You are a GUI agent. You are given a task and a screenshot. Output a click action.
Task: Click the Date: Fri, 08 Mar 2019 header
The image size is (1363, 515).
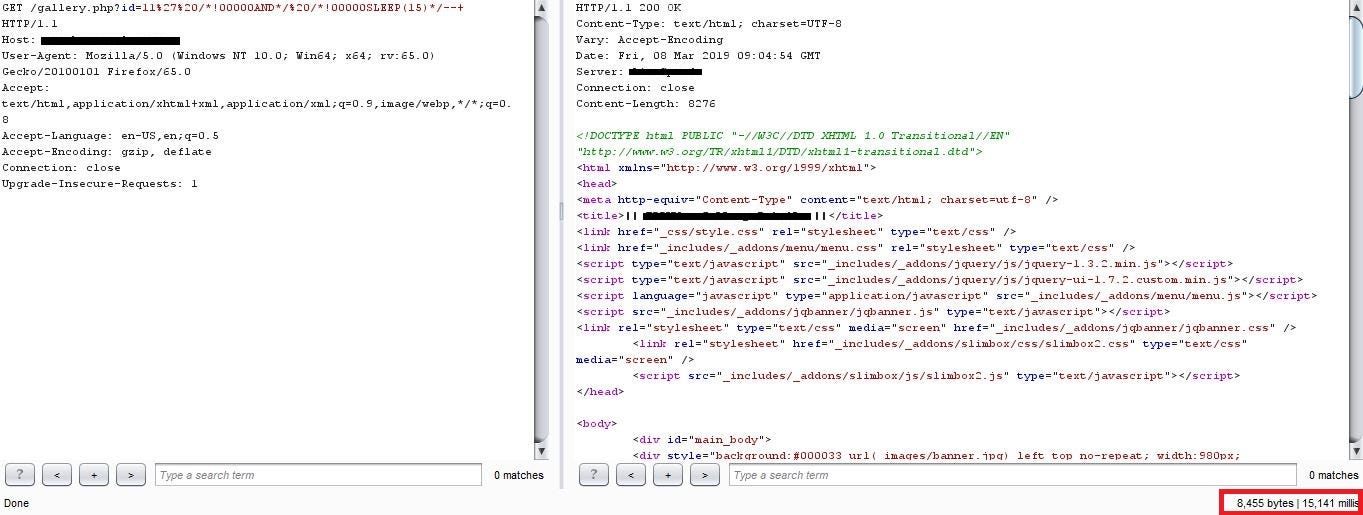tap(698, 55)
